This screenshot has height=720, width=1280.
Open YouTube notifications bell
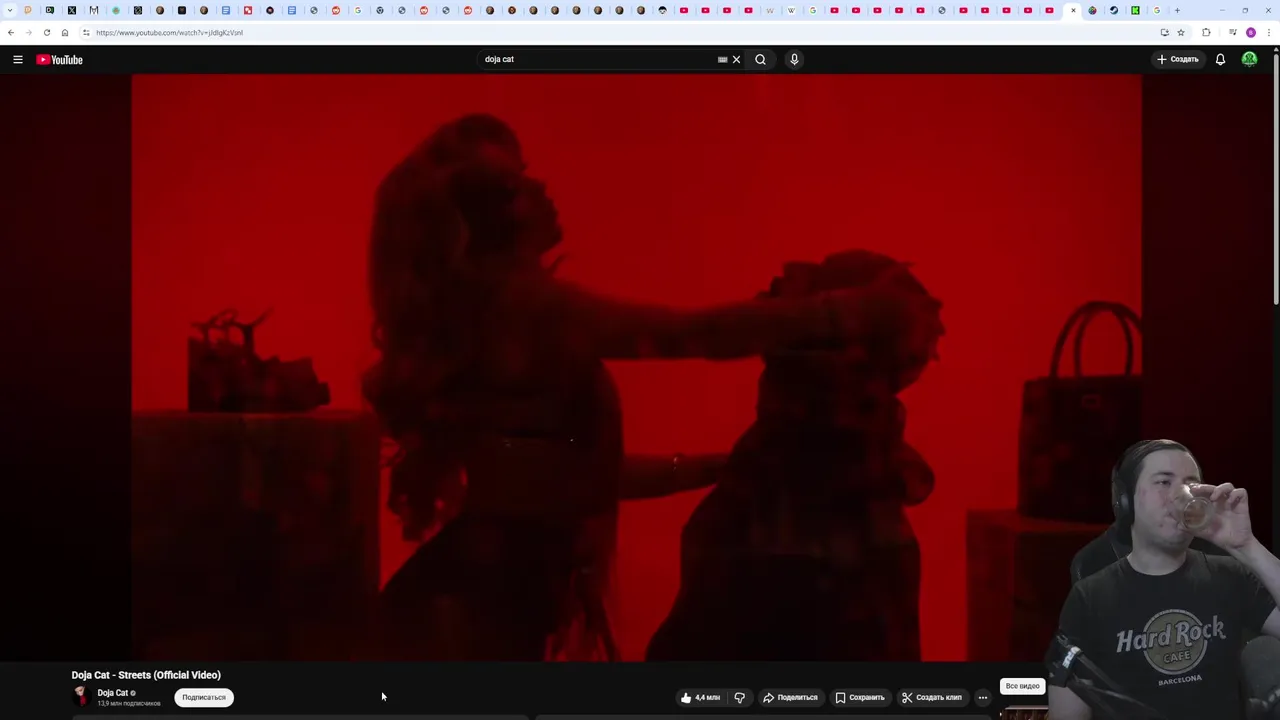1220,59
